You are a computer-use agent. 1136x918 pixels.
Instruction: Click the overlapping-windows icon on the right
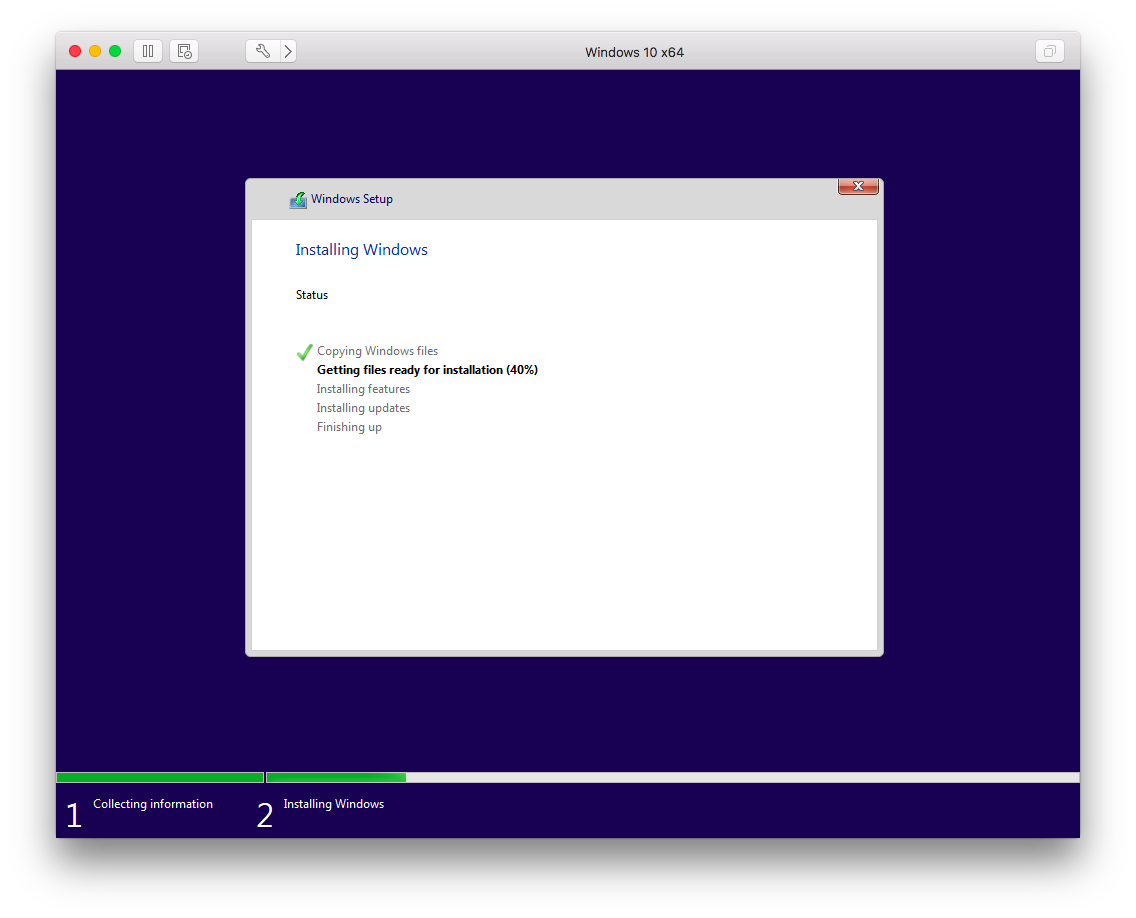click(1049, 51)
